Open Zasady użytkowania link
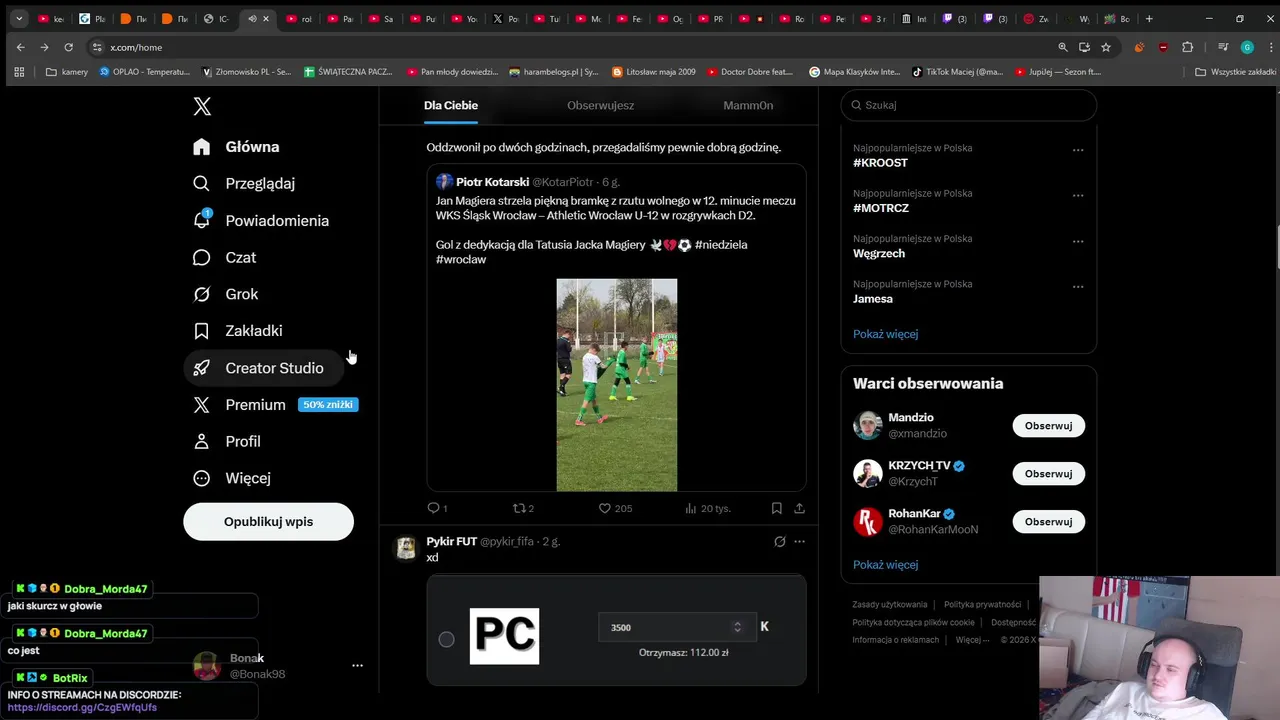This screenshot has height=720, width=1280. 890,605
